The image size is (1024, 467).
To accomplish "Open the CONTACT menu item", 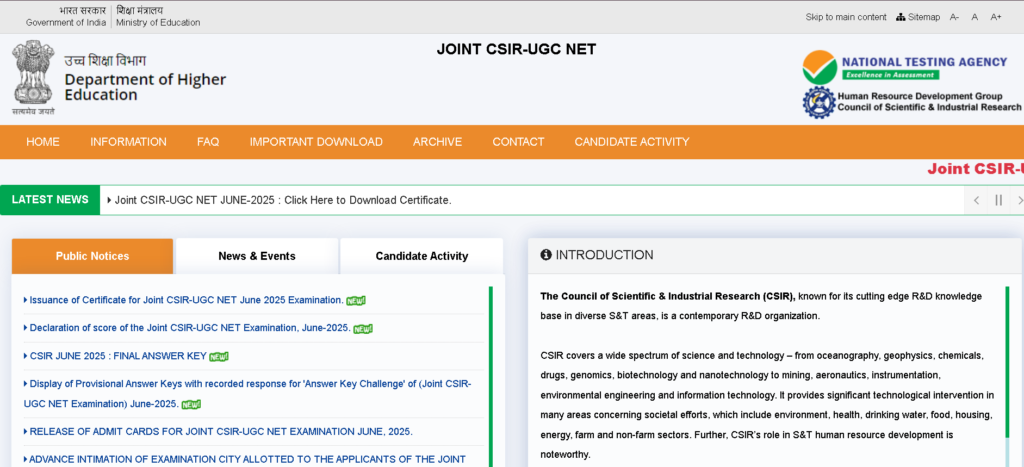I will click(x=518, y=142).
